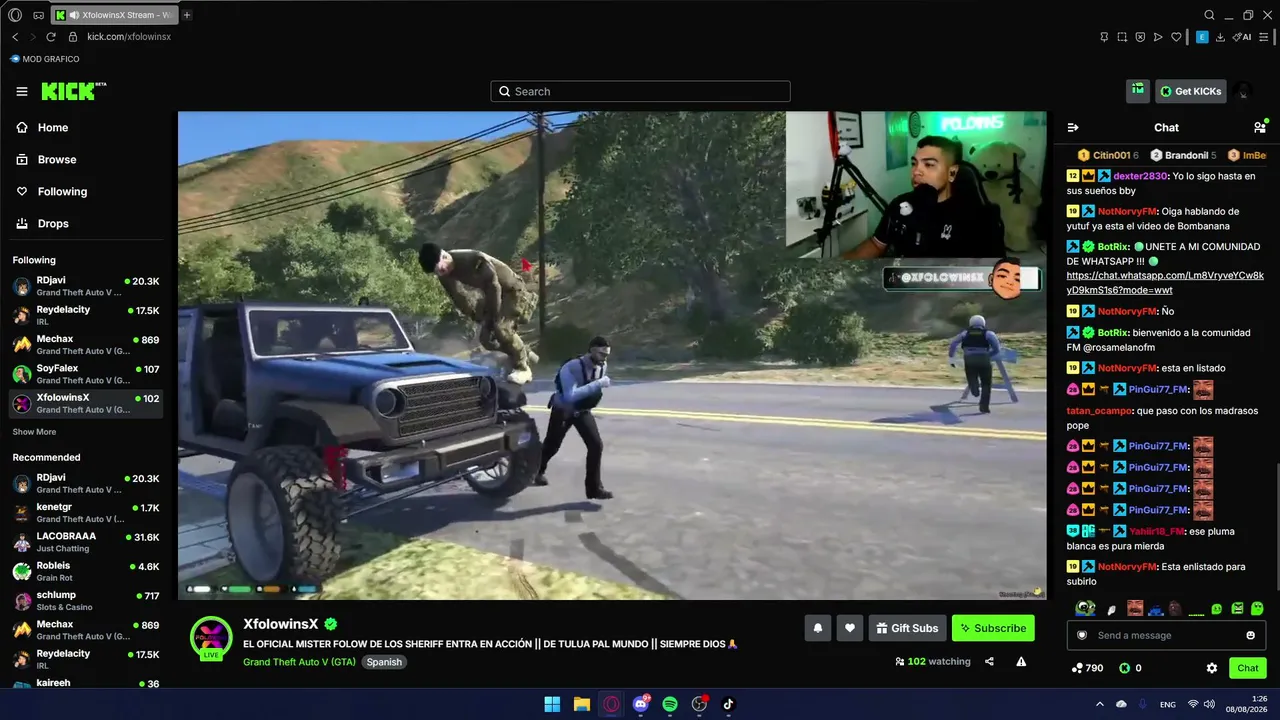The width and height of the screenshot is (1280, 720).
Task: Open SoyFalex channel in Following list
Action: click(x=86, y=374)
